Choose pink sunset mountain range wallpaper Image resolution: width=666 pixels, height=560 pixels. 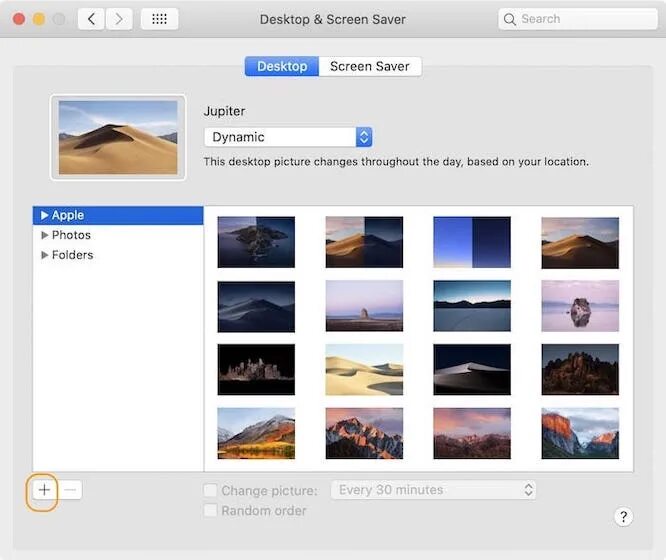tap(472, 433)
